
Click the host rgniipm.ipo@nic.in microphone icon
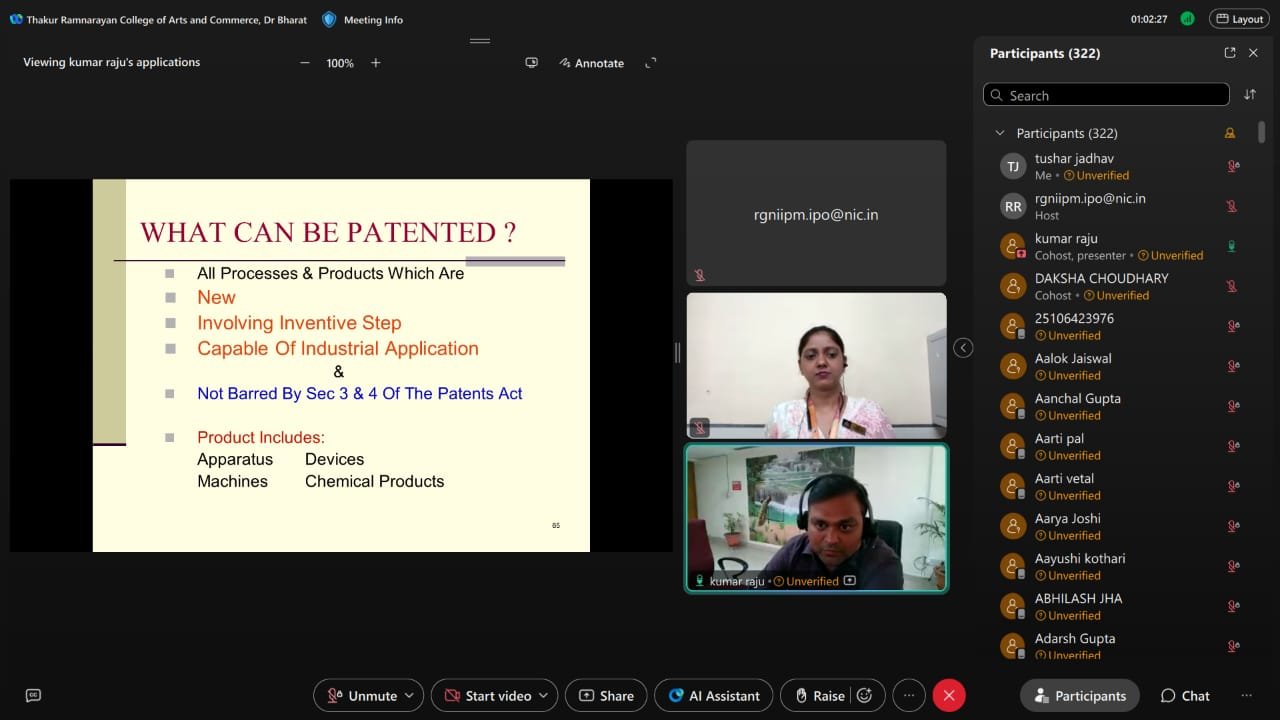[x=1232, y=207]
